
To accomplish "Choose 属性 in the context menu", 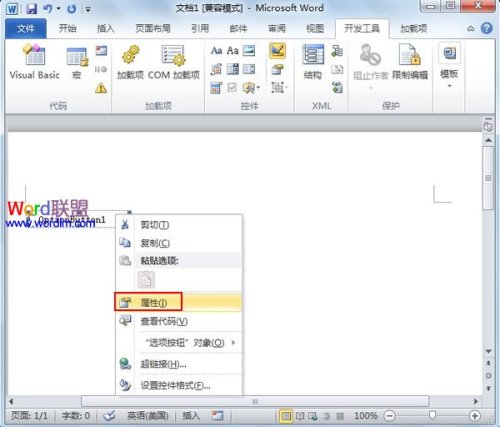I will tap(179, 303).
